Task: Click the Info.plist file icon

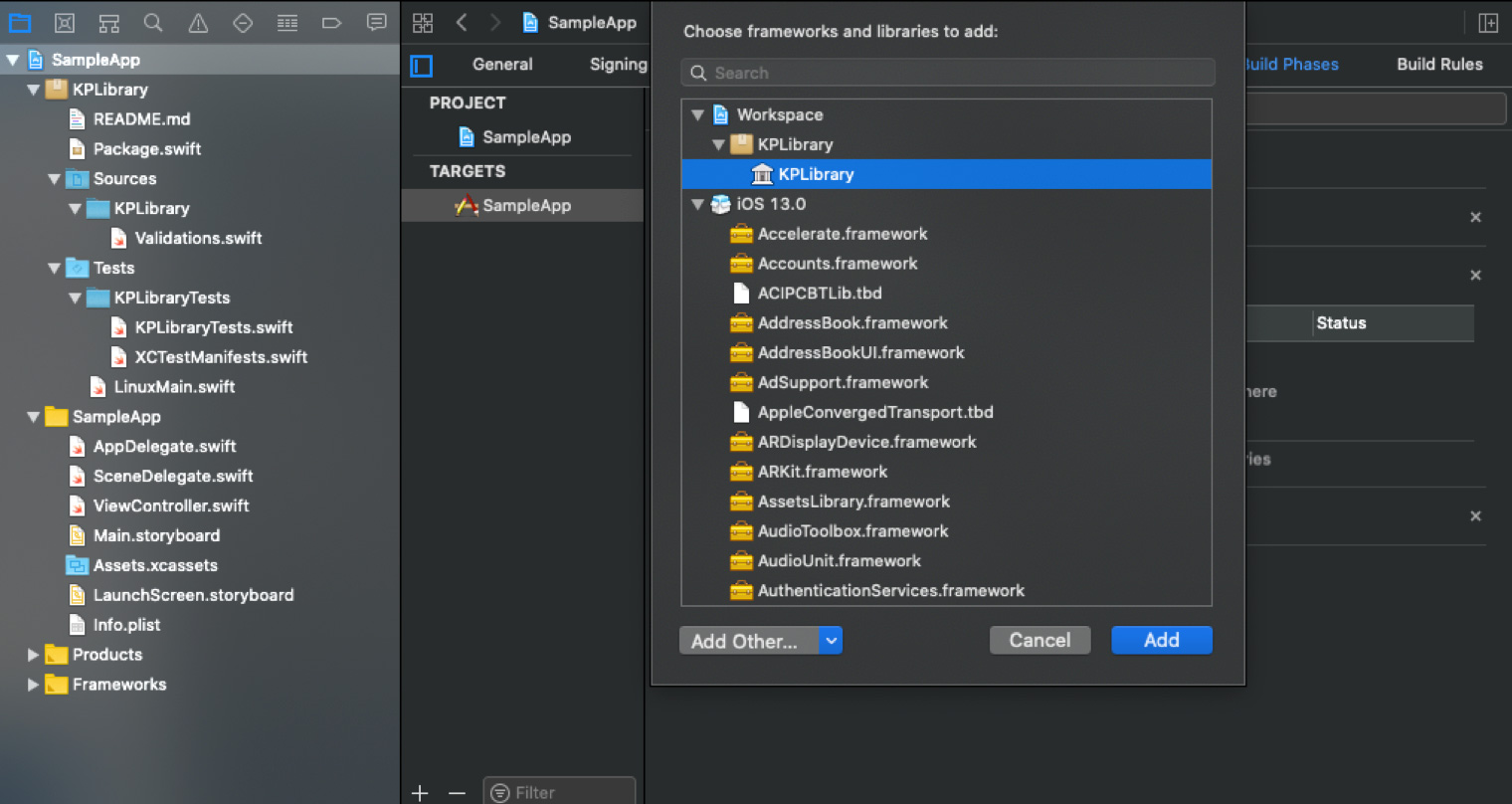Action: tap(77, 625)
